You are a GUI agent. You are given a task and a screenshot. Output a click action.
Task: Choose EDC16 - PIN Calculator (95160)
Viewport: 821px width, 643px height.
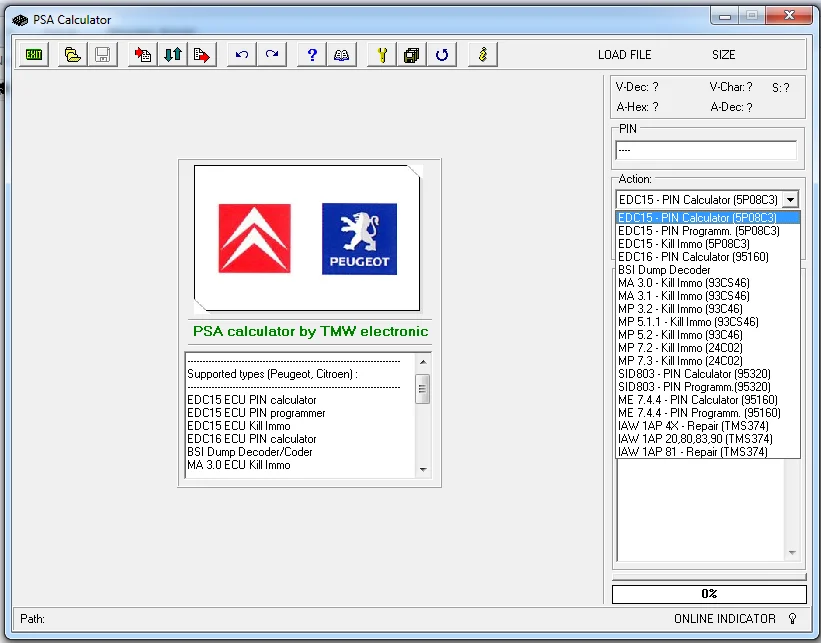(708, 257)
